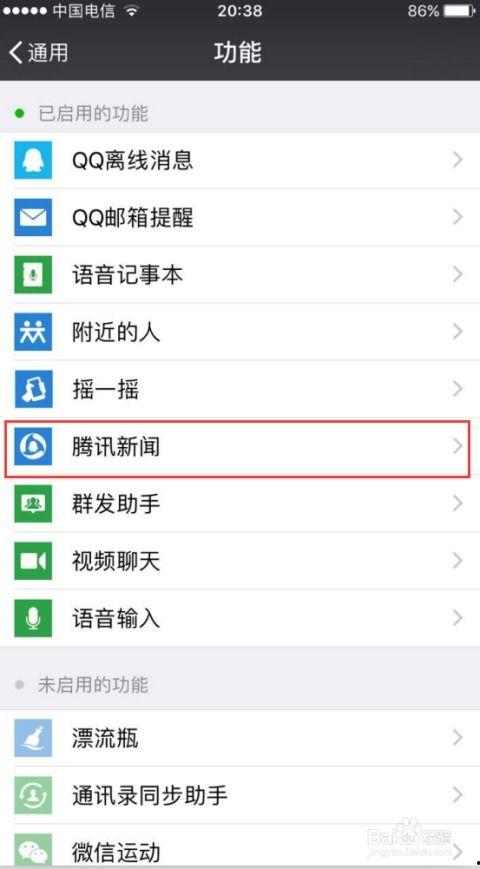
Task: Go back to 通用 settings
Action: pyautogui.click(x=38, y=53)
